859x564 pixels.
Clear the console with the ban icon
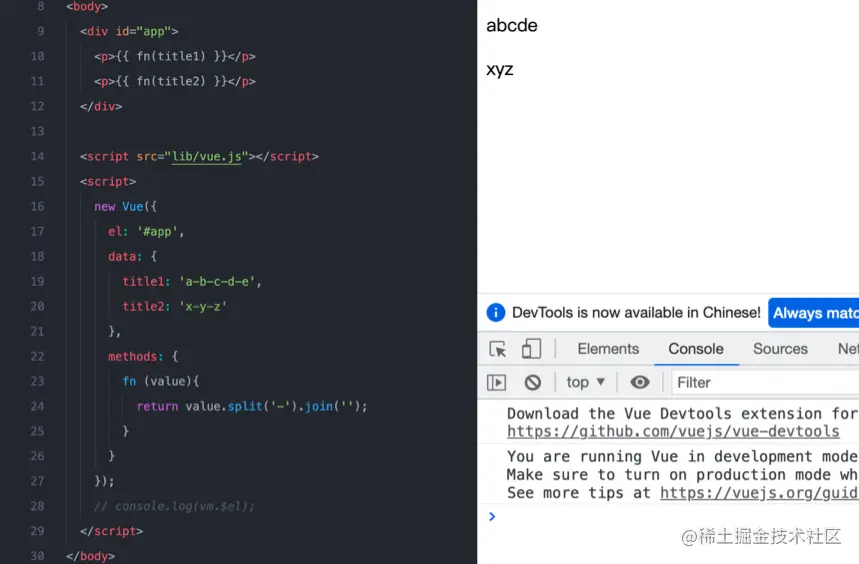[x=532, y=382]
